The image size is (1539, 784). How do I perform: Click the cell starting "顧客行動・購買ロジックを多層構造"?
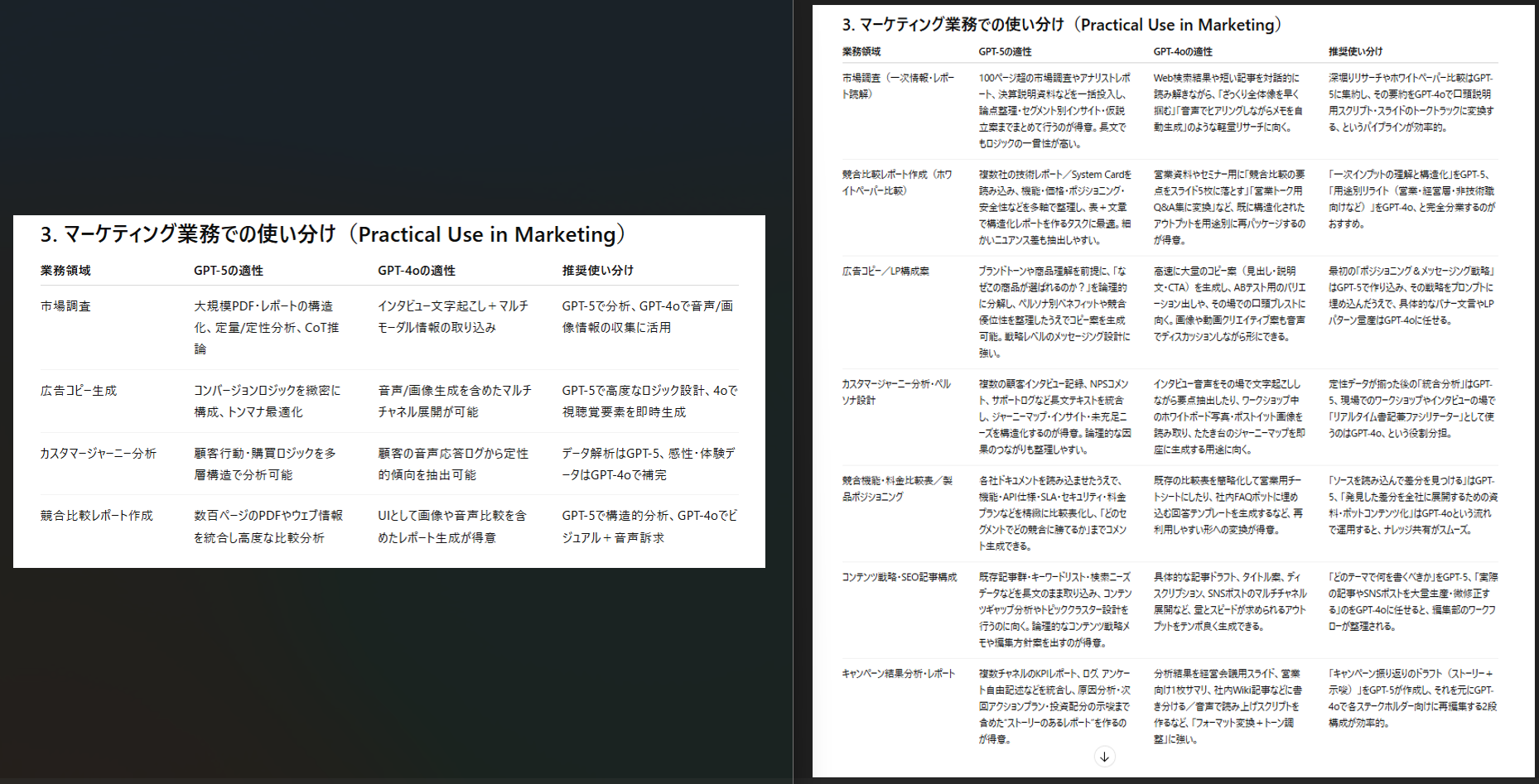tap(265, 464)
